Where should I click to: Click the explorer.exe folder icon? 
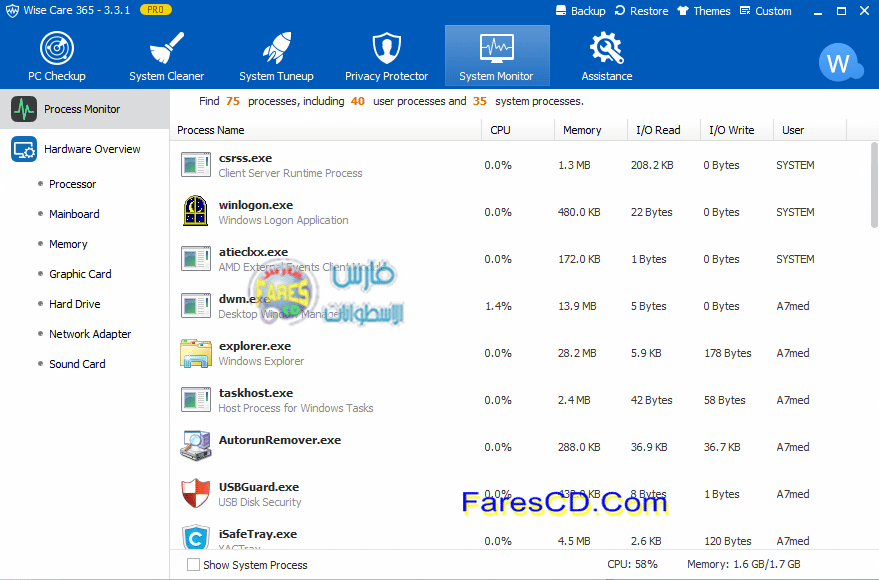click(196, 353)
